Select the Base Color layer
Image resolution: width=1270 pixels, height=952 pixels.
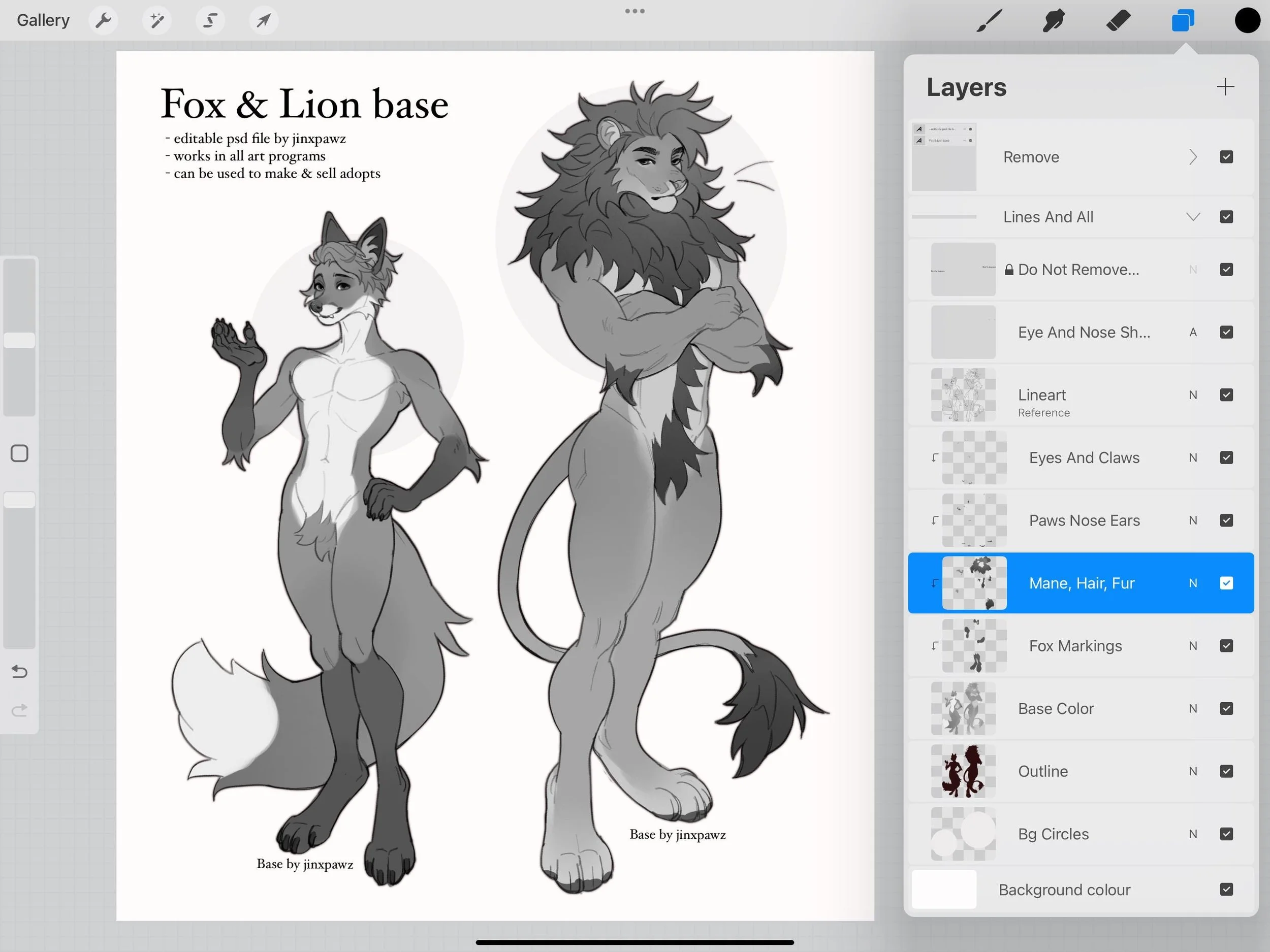pyautogui.click(x=1057, y=709)
